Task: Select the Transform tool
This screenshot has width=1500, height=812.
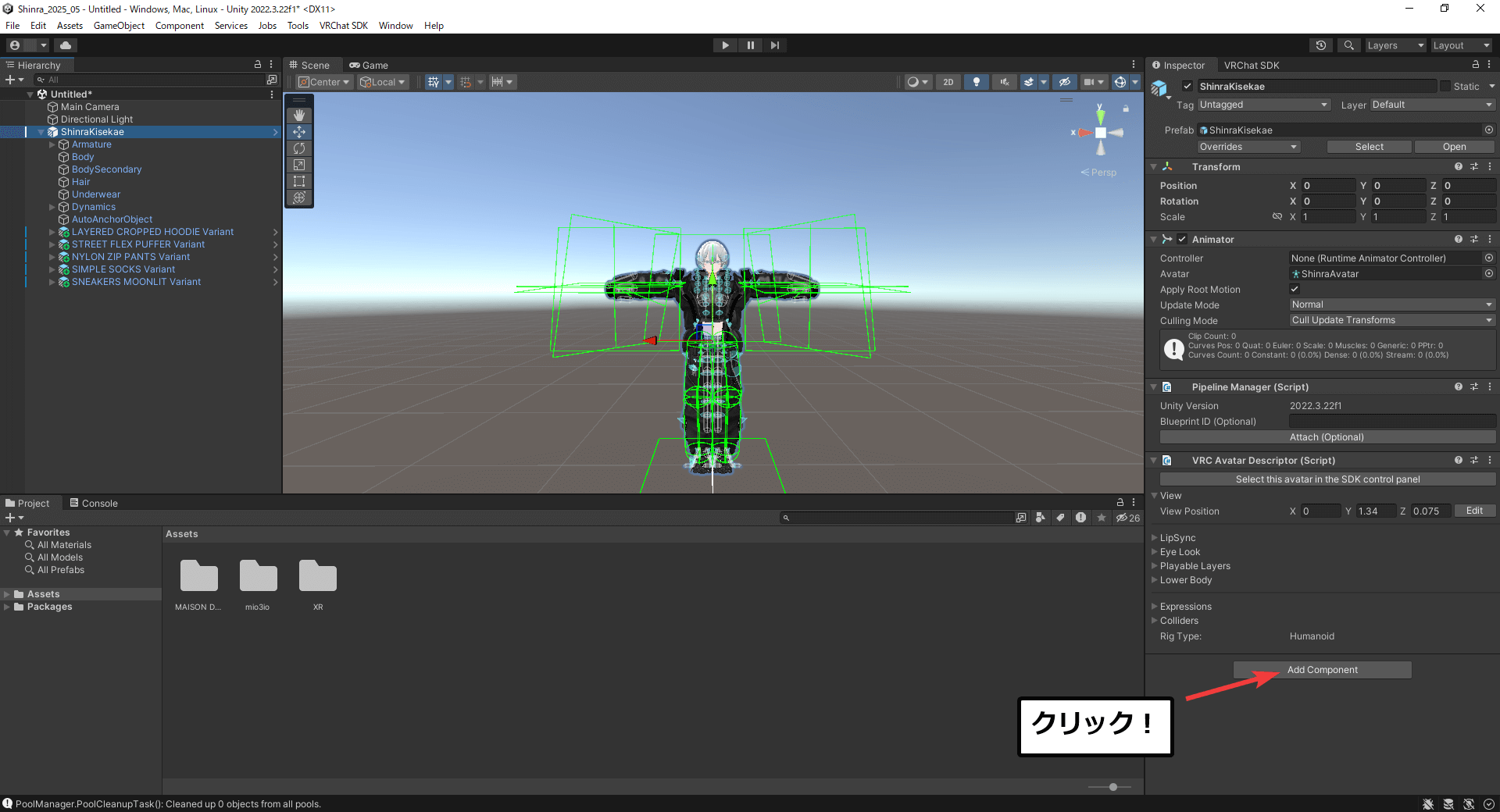Action: pos(299,198)
